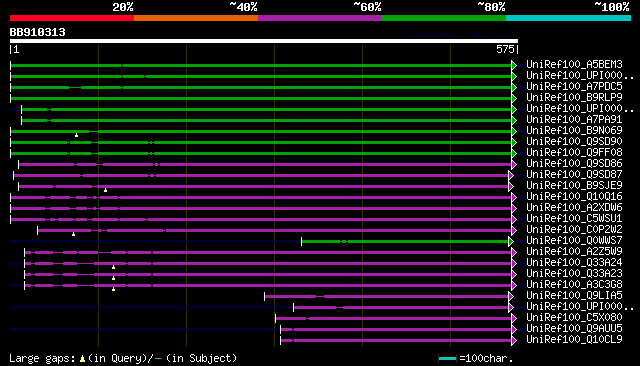The height and width of the screenshot is (366, 640).
Task: Click the red 20% identity color band
Action: (x=72, y=18)
